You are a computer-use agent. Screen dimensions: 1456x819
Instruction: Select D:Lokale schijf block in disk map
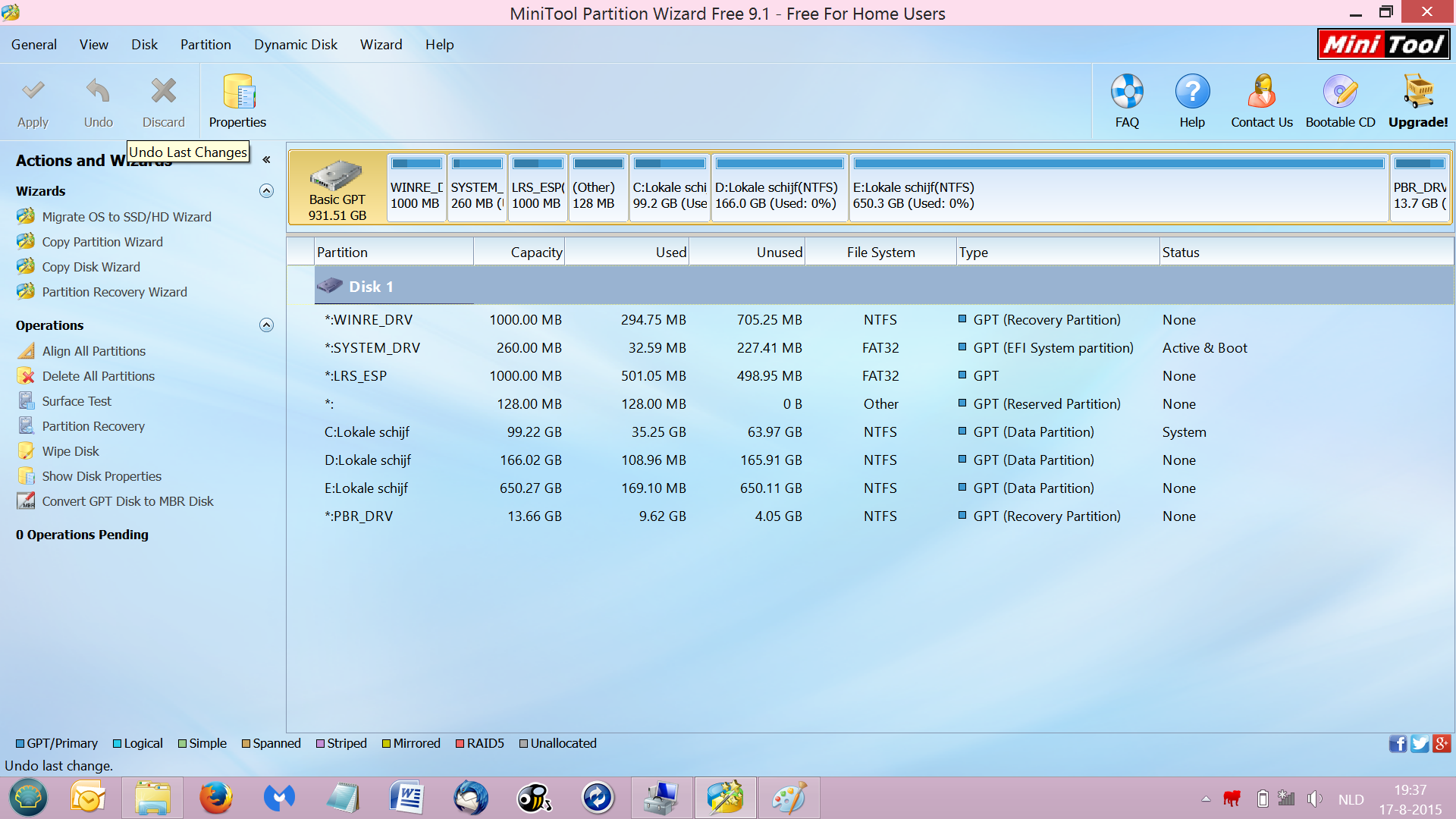[780, 187]
